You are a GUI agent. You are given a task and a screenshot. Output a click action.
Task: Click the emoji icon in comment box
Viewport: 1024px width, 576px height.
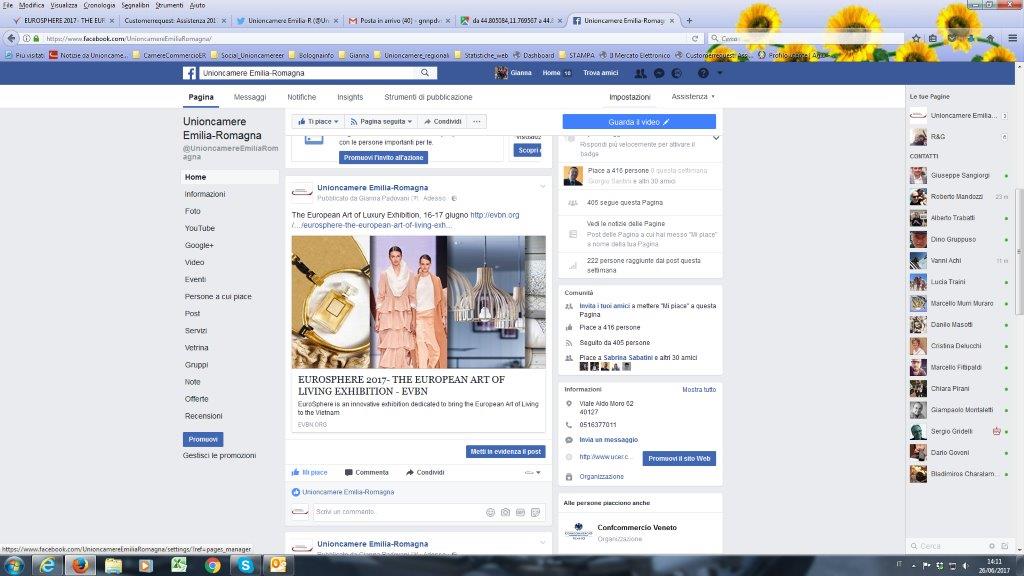[x=490, y=512]
